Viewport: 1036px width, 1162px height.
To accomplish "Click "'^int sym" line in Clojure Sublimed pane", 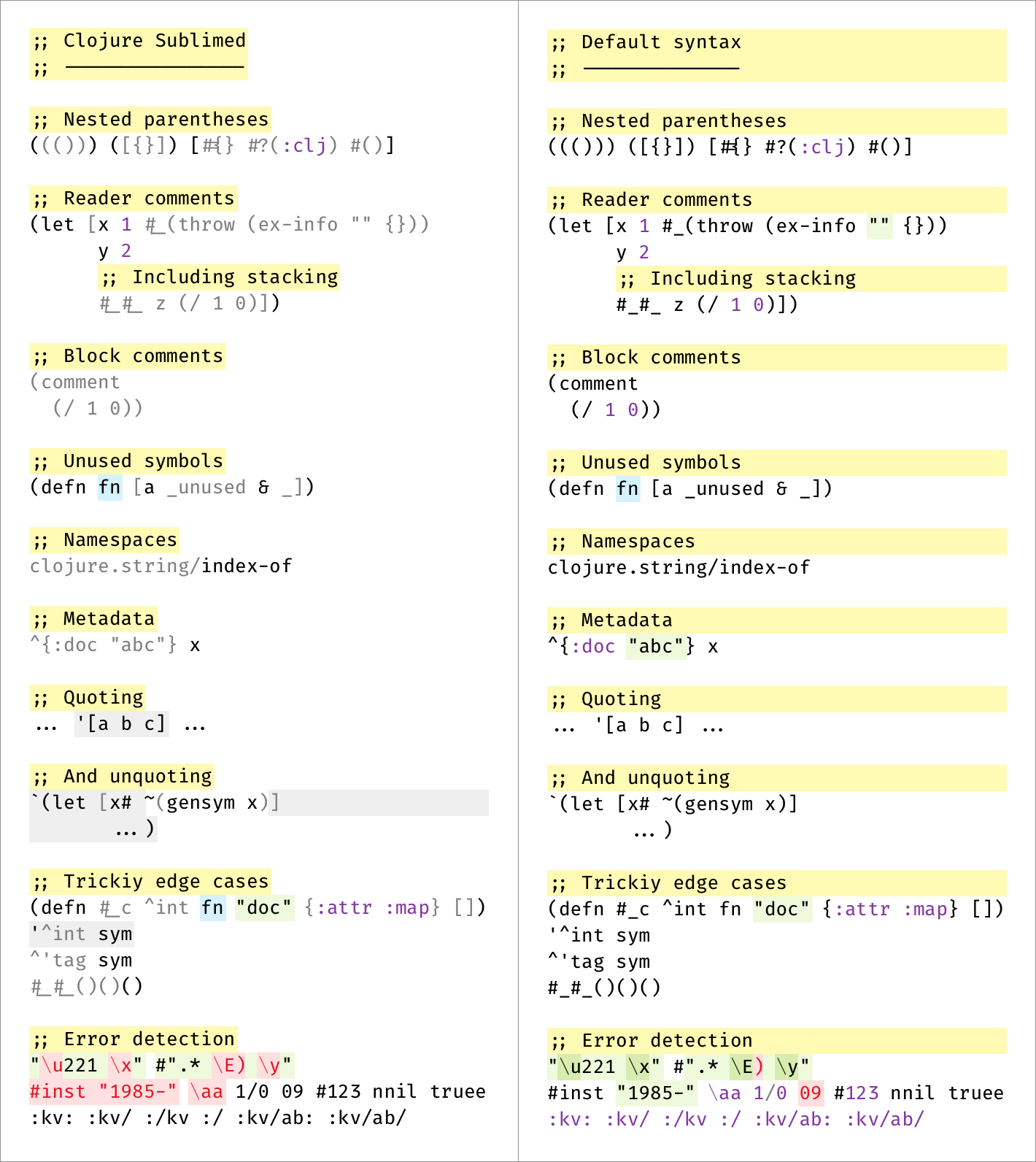I will click(81, 934).
